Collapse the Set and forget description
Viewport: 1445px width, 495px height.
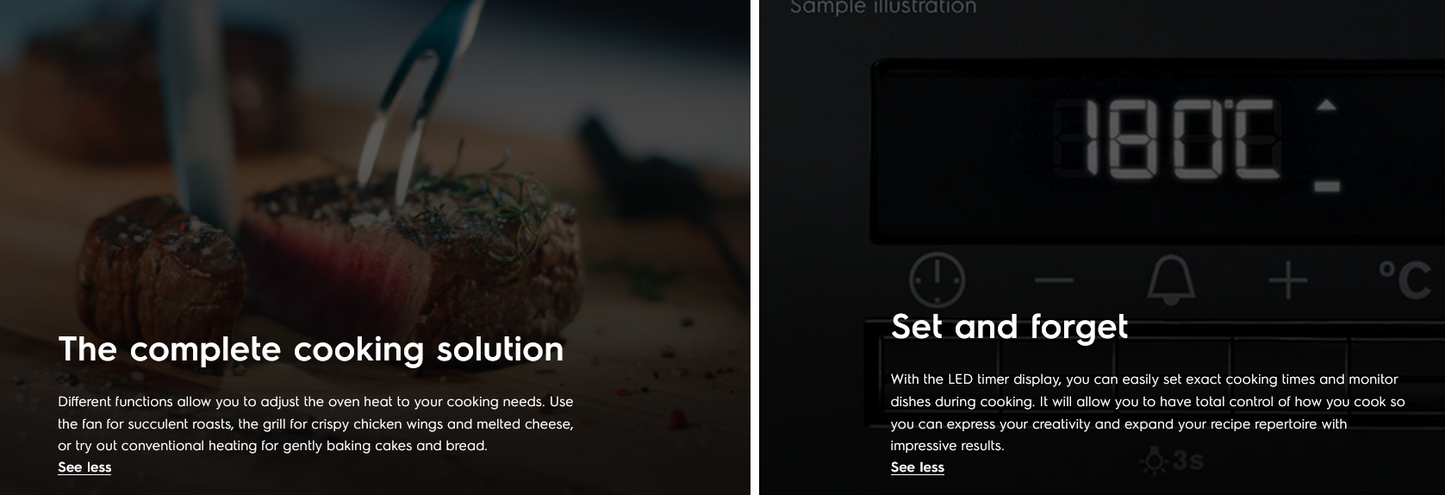917,467
